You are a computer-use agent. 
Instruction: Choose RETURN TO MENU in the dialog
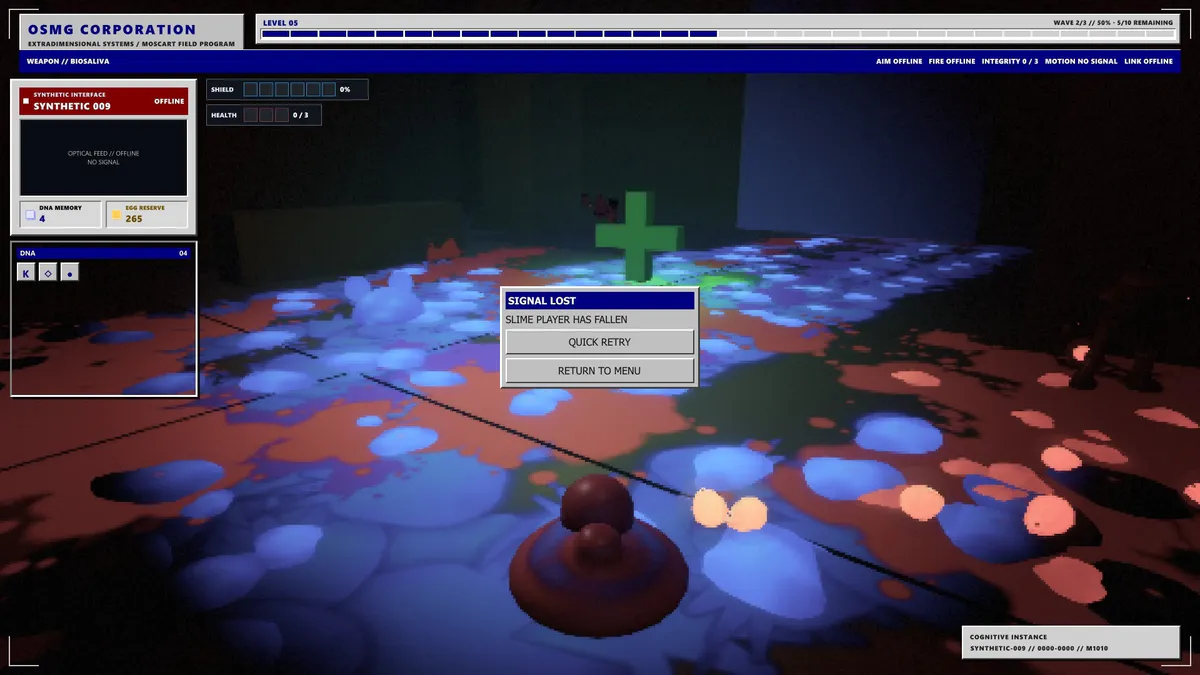[x=599, y=371]
